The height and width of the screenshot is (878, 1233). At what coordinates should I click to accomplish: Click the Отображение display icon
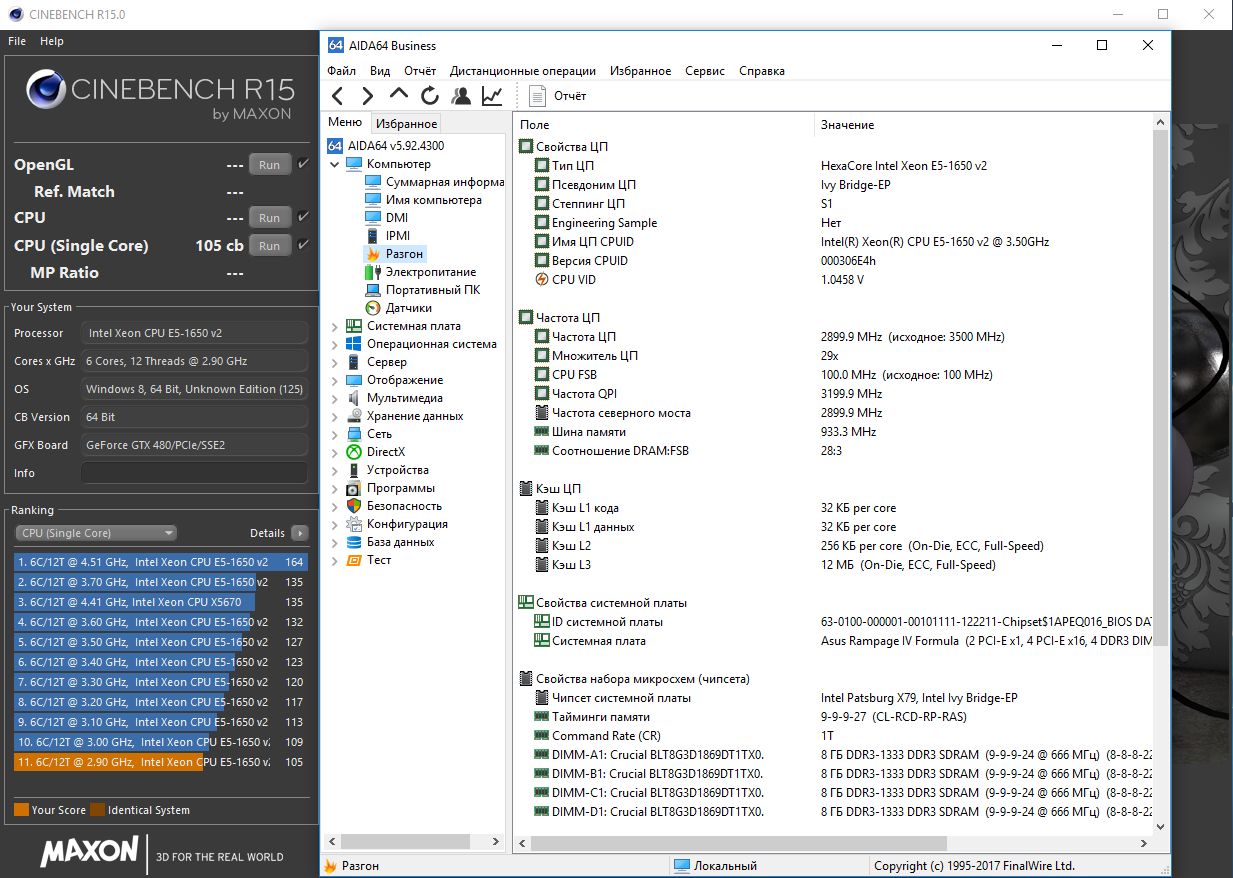[354, 380]
